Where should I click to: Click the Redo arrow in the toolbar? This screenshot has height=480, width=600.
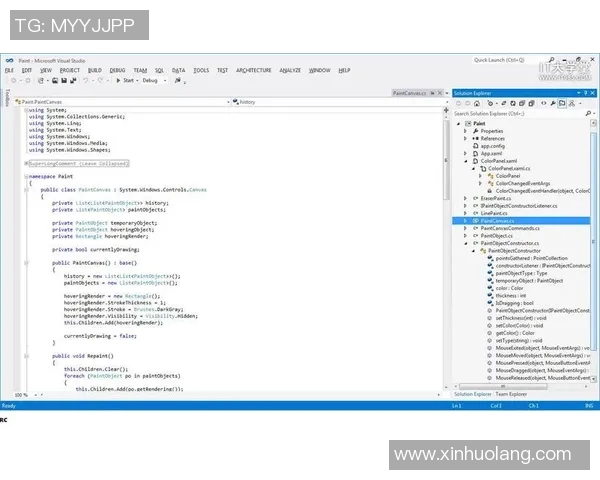point(100,81)
